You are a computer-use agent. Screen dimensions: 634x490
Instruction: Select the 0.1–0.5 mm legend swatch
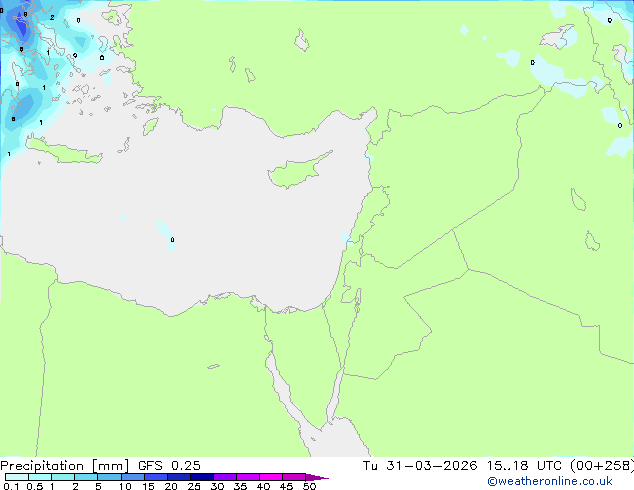click(17, 477)
